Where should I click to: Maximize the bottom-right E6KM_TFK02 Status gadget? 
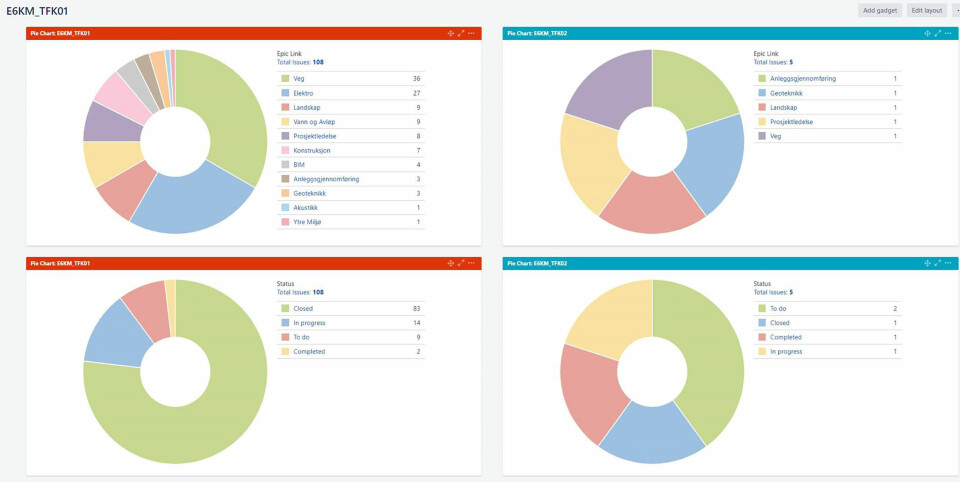click(x=937, y=264)
